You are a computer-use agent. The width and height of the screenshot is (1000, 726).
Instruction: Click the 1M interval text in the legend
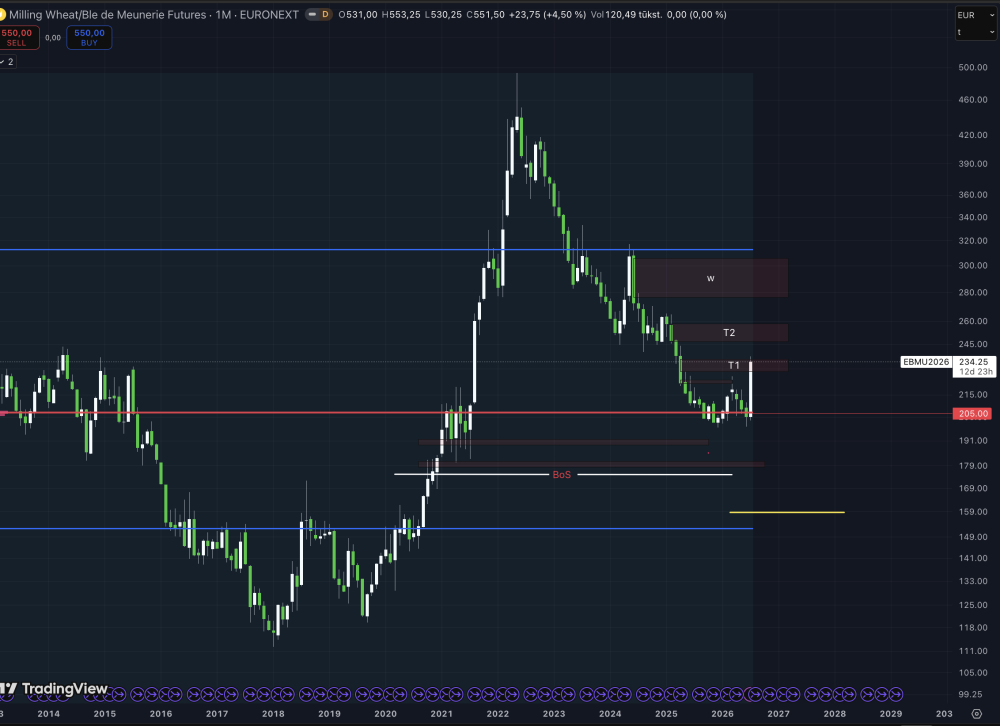[x=223, y=15]
